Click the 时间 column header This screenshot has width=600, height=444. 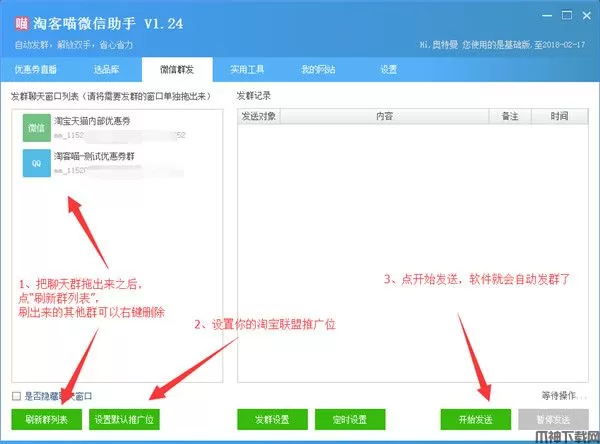[x=559, y=116]
